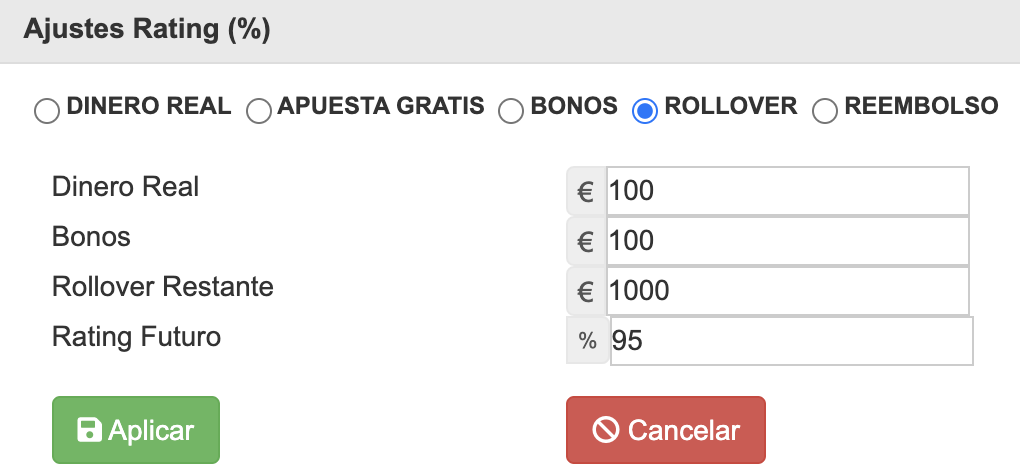Click the Rating Futuro field label

[136, 336]
